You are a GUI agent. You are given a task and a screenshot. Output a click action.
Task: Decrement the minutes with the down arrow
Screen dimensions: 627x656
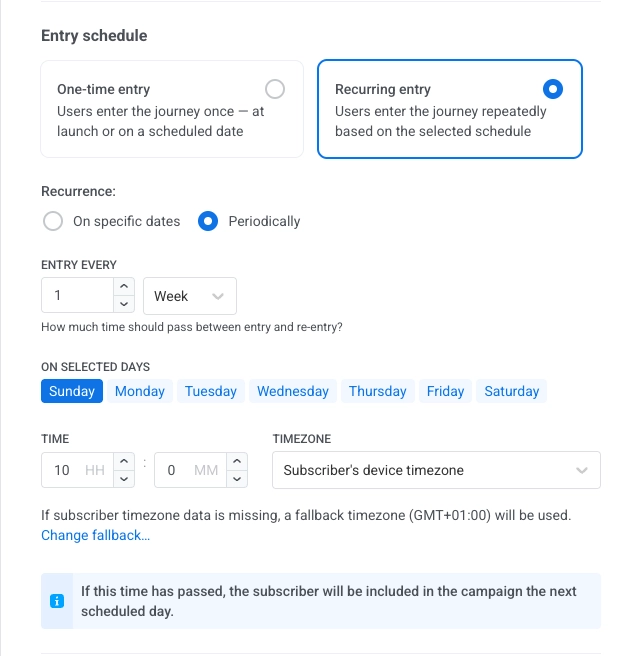237,479
